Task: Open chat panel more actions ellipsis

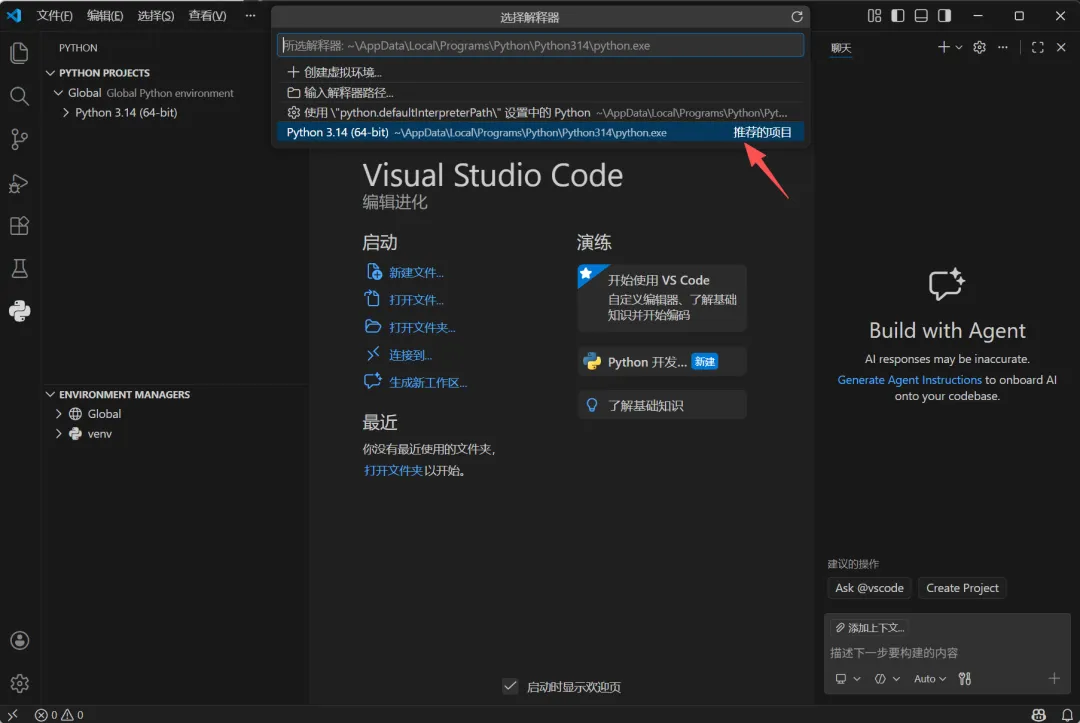Action: [x=1003, y=47]
